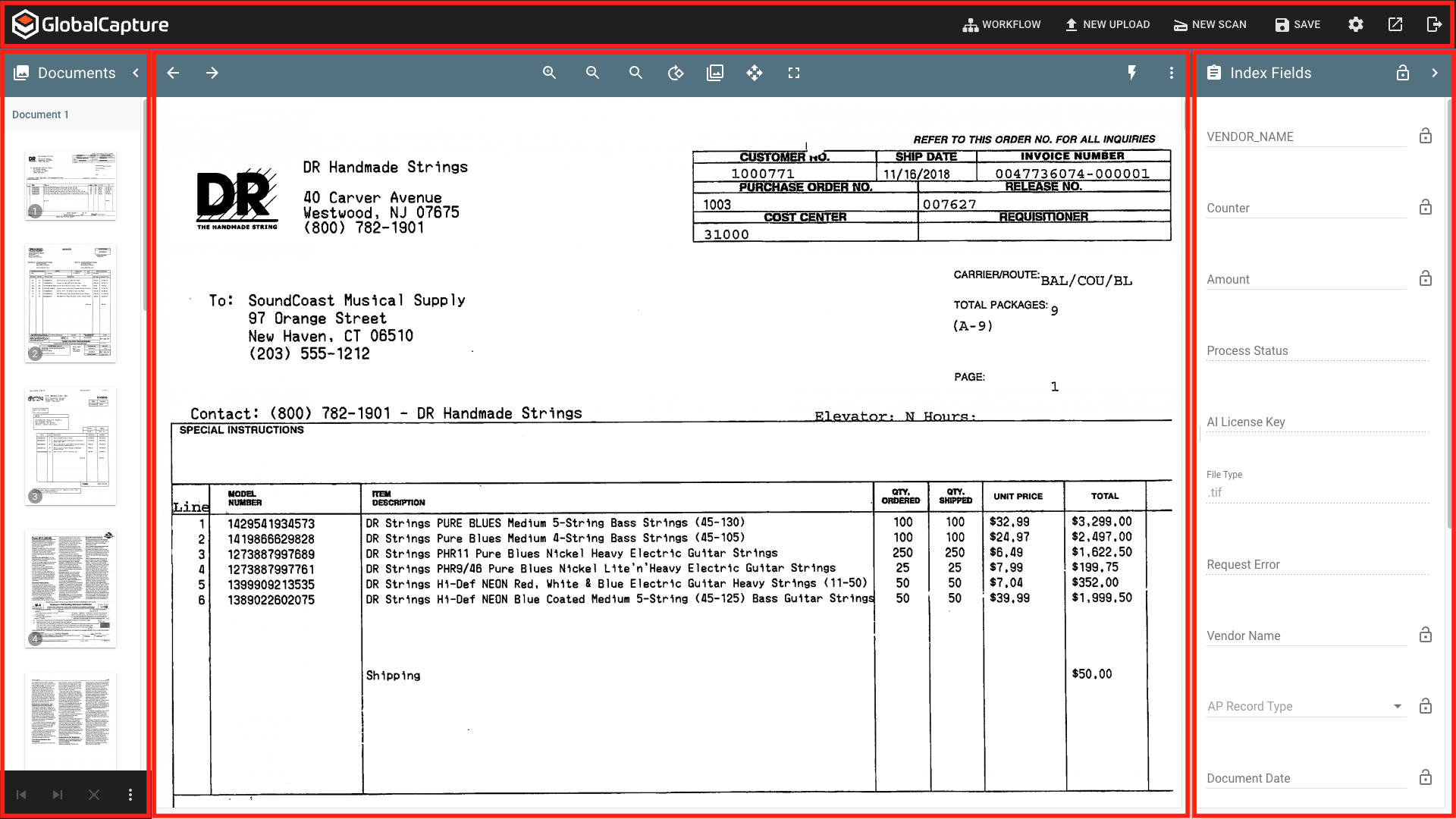The width and height of the screenshot is (1456, 819).
Task: Click vendor name DR Handmade Strings heading
Action: (x=385, y=167)
